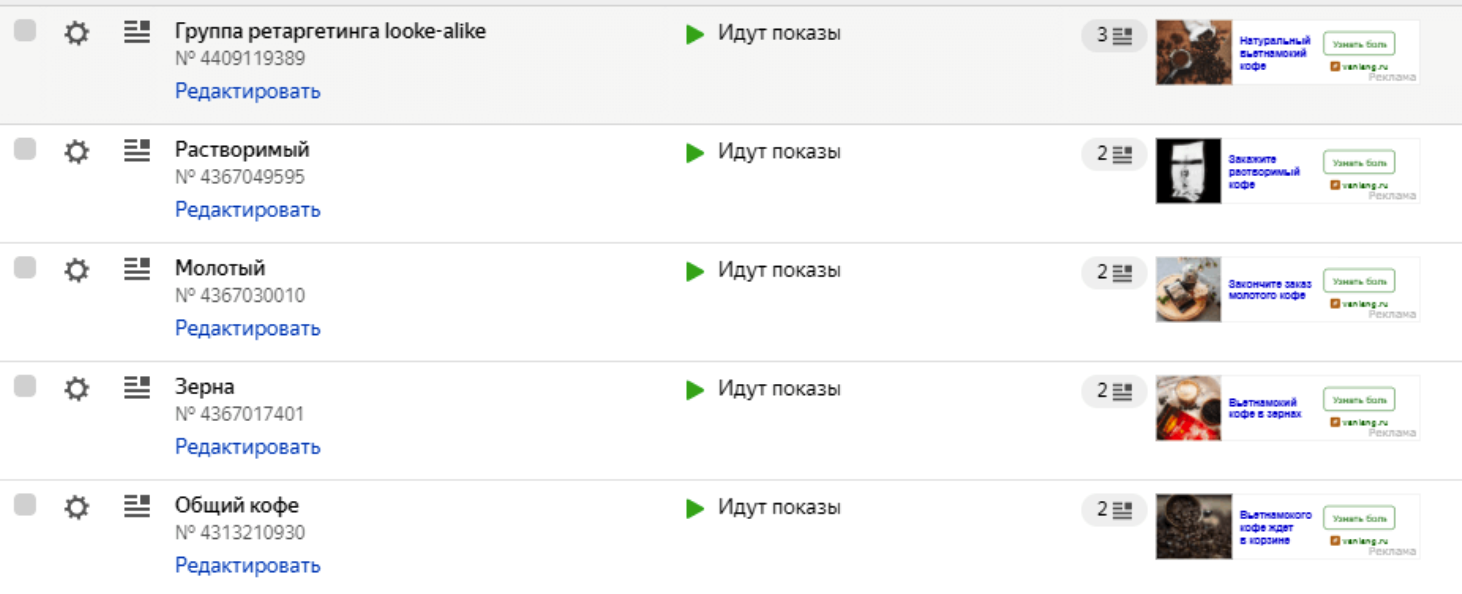Open gear settings for Растворимый group
Viewport: 1462px width, 594px height.
tap(76, 152)
